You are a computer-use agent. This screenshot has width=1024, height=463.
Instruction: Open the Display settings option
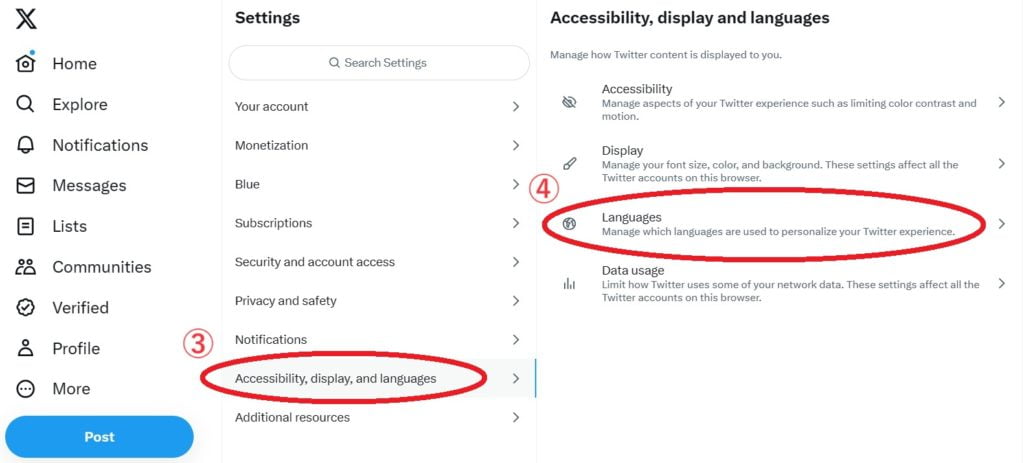tap(778, 163)
